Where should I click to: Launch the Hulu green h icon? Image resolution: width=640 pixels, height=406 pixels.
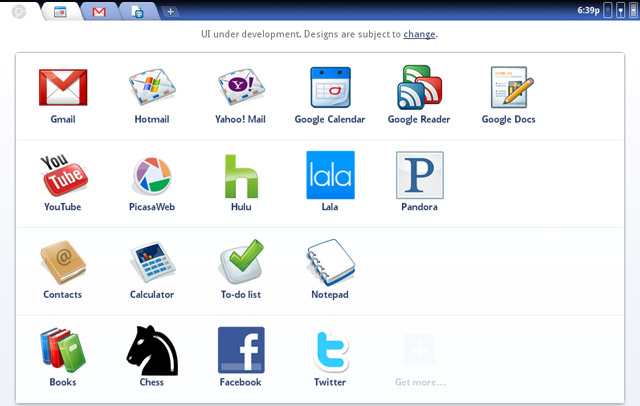tap(241, 176)
